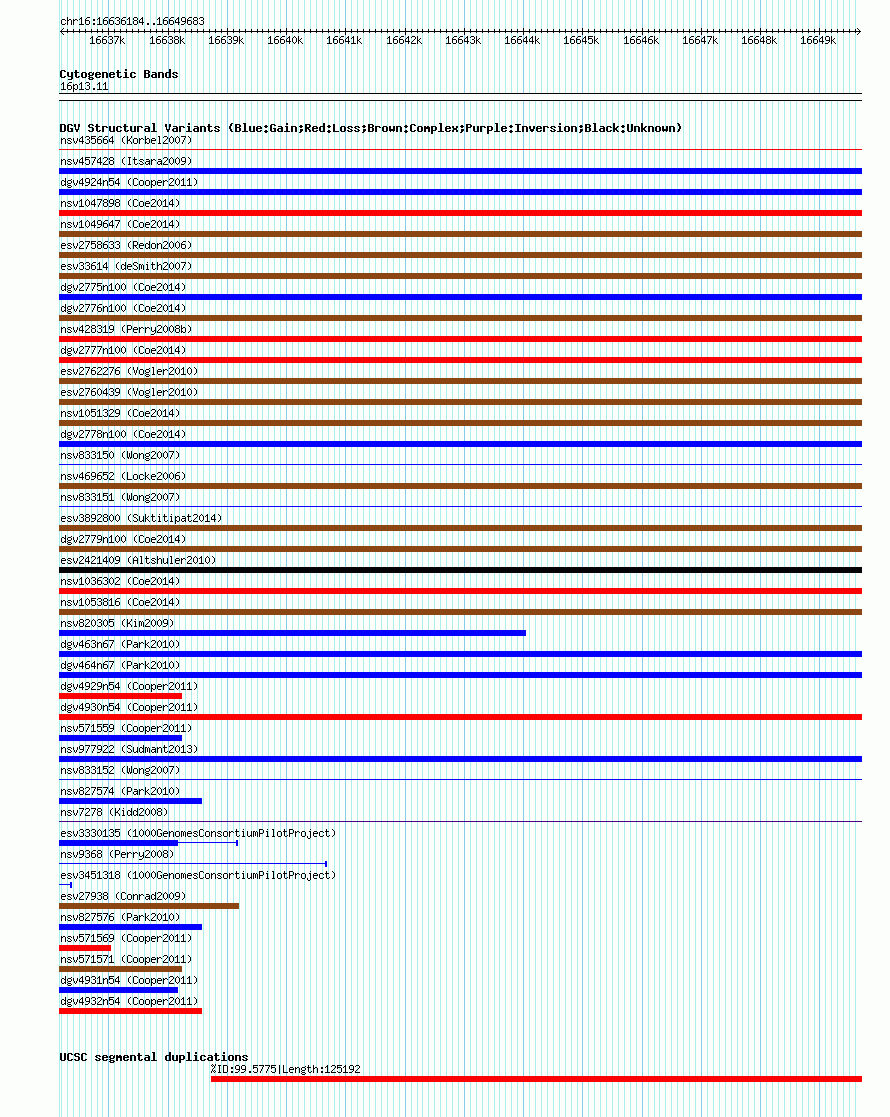Click the 16646k ruler position label

(641, 41)
